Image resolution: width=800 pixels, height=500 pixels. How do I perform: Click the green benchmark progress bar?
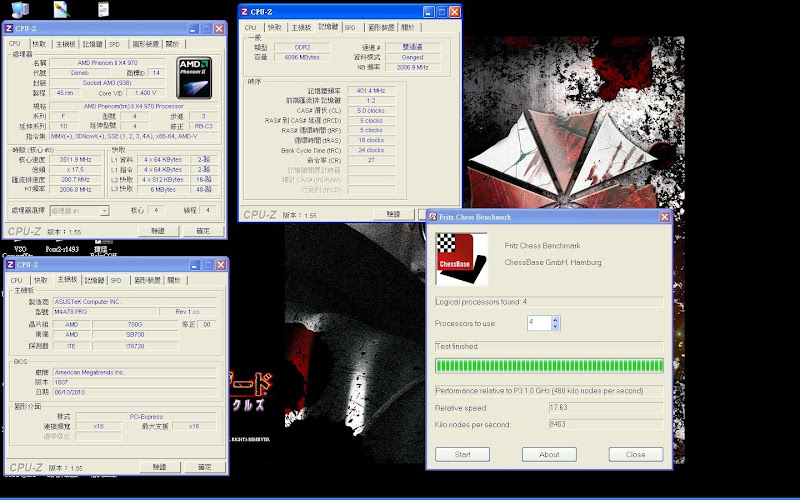(549, 365)
